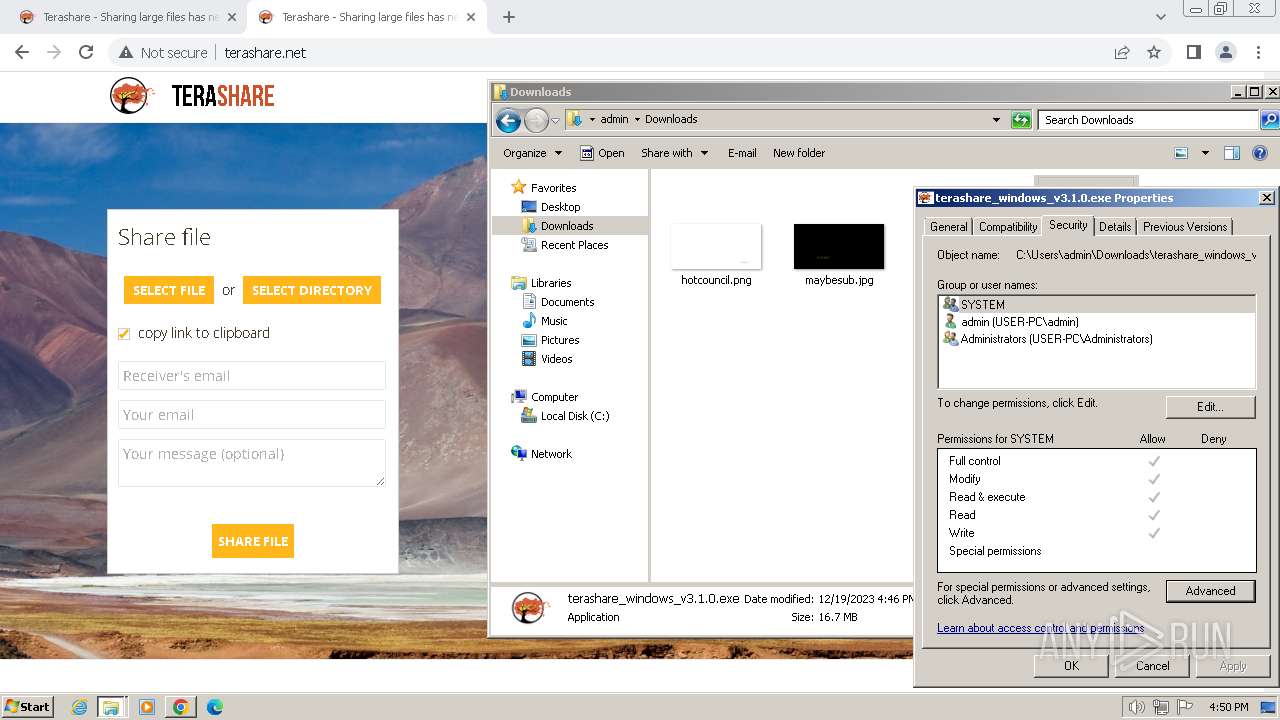
Task: Open Chrome tab search chevron
Action: 1160,17
